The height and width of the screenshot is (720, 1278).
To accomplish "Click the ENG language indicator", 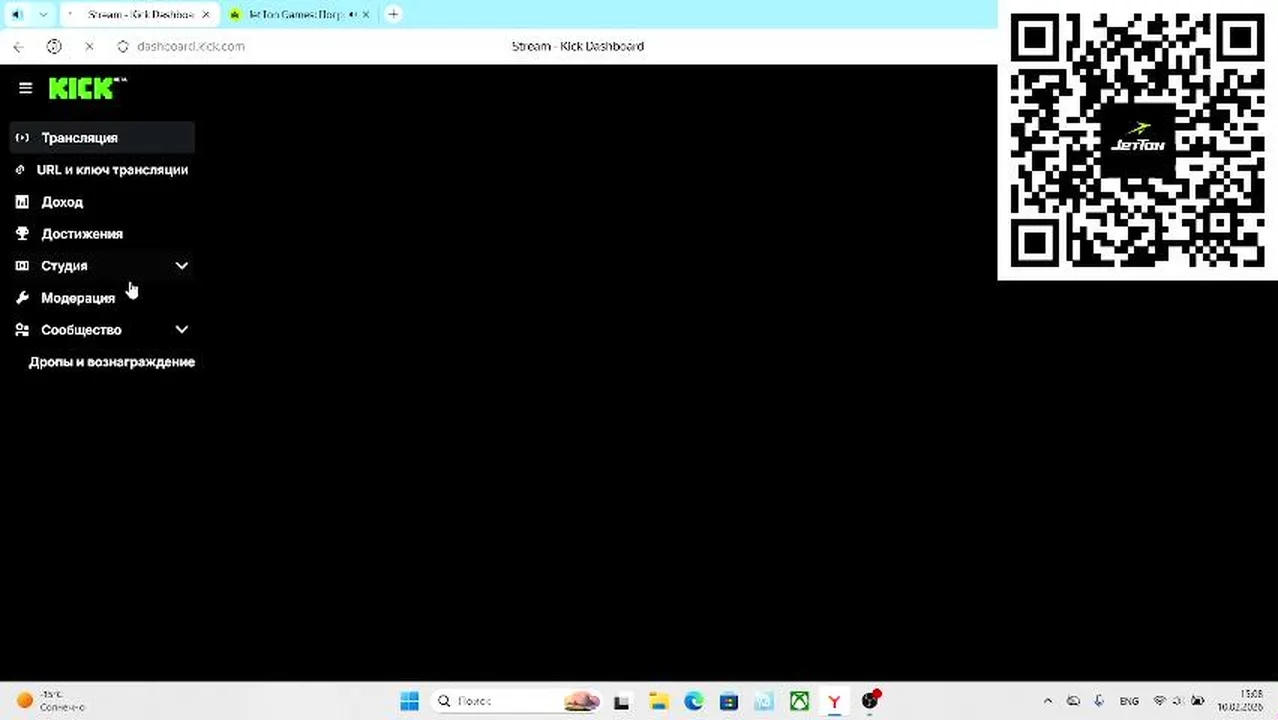I will pyautogui.click(x=1129, y=701).
